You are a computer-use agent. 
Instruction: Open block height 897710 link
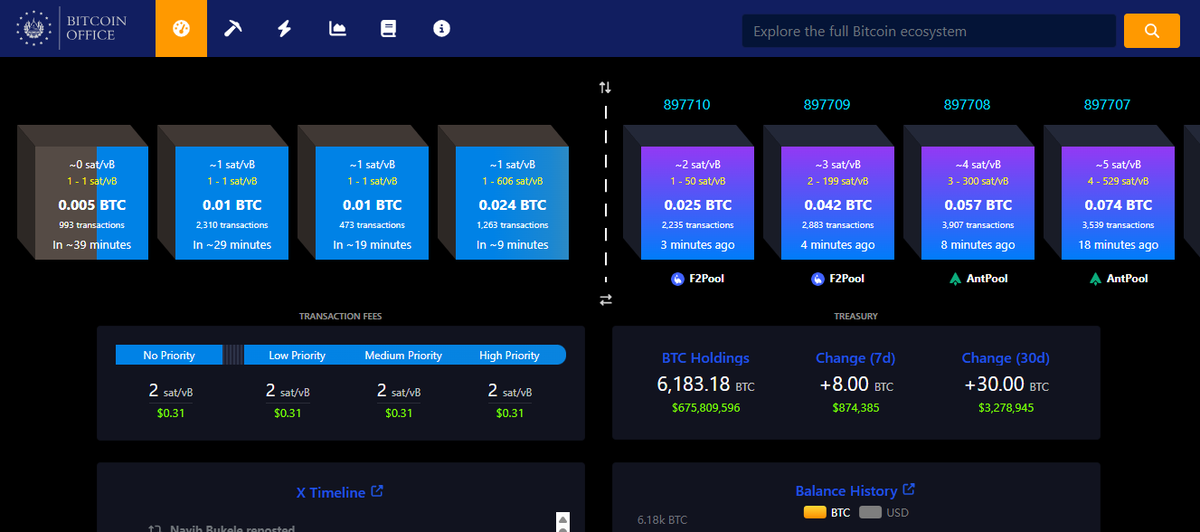(687, 104)
